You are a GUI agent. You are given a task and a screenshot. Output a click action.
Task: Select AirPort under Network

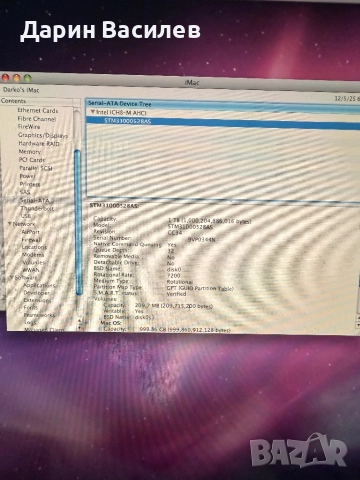click(x=30, y=232)
